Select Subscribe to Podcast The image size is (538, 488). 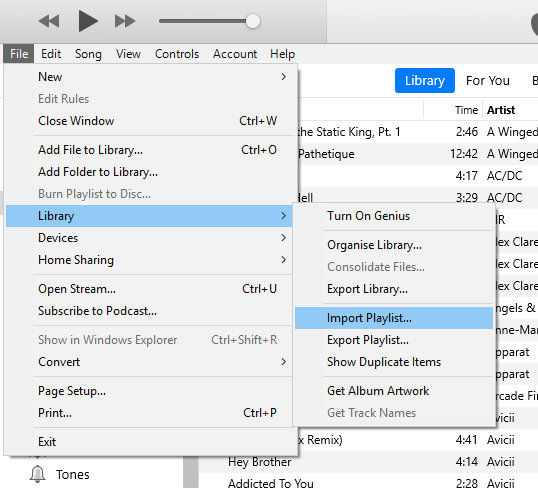tap(149, 311)
